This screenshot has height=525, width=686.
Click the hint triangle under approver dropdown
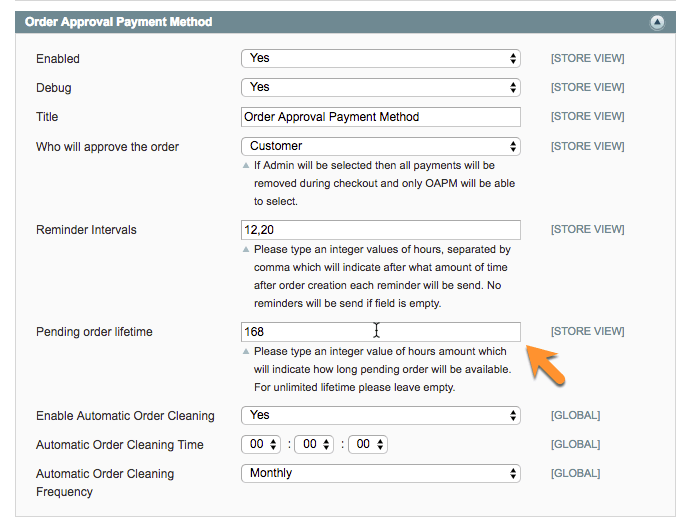coord(246,166)
